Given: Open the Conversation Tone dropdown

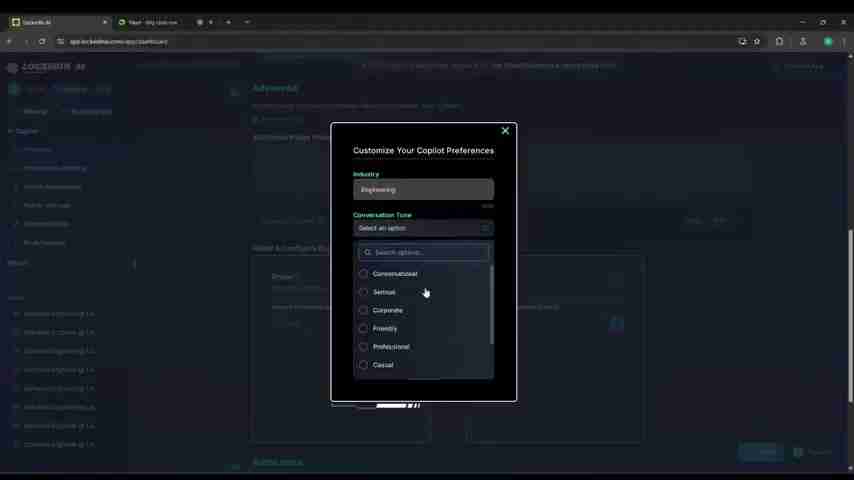Looking at the screenshot, I should pyautogui.click(x=423, y=228).
